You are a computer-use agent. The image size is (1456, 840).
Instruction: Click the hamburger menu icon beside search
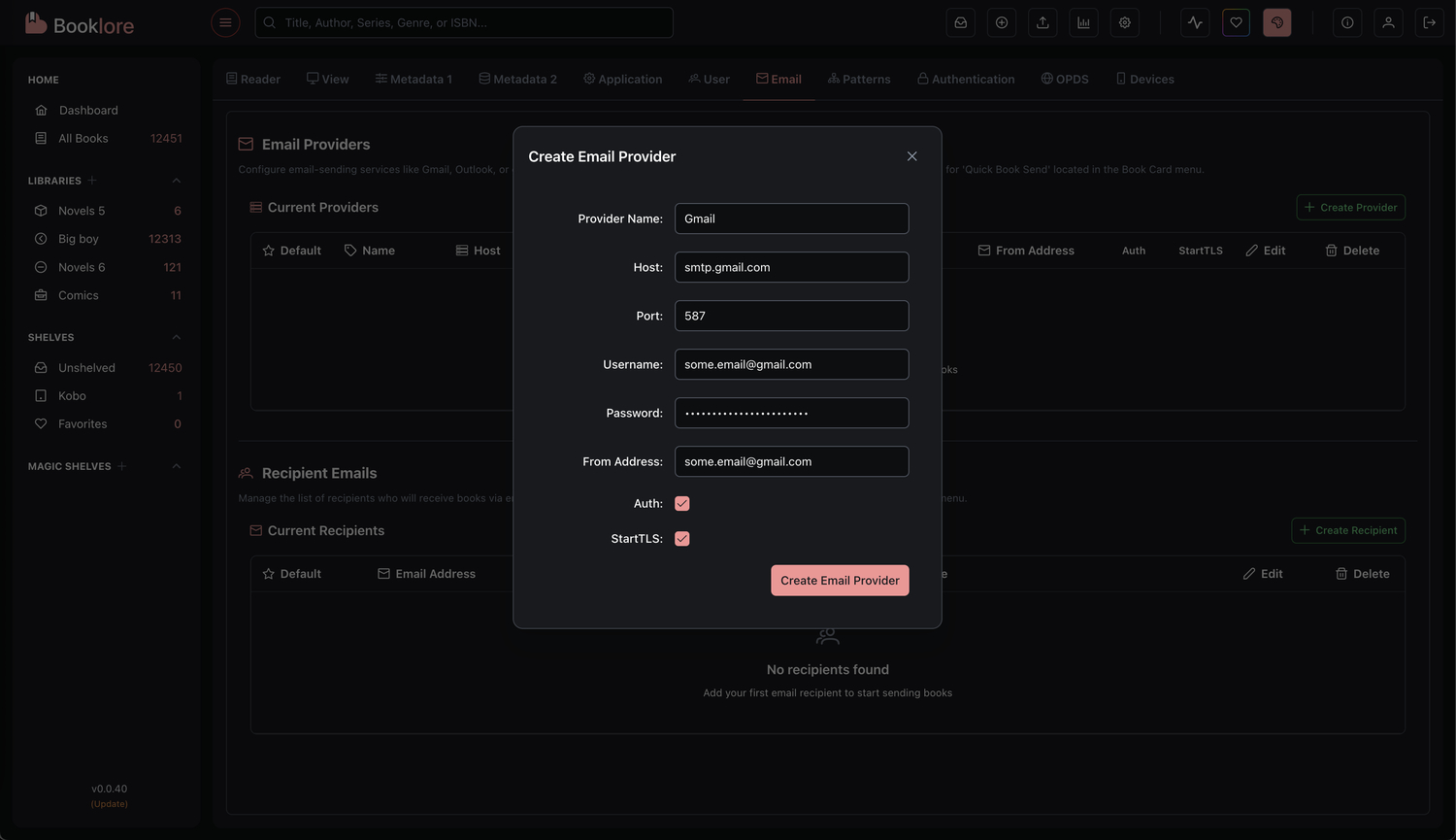[225, 21]
